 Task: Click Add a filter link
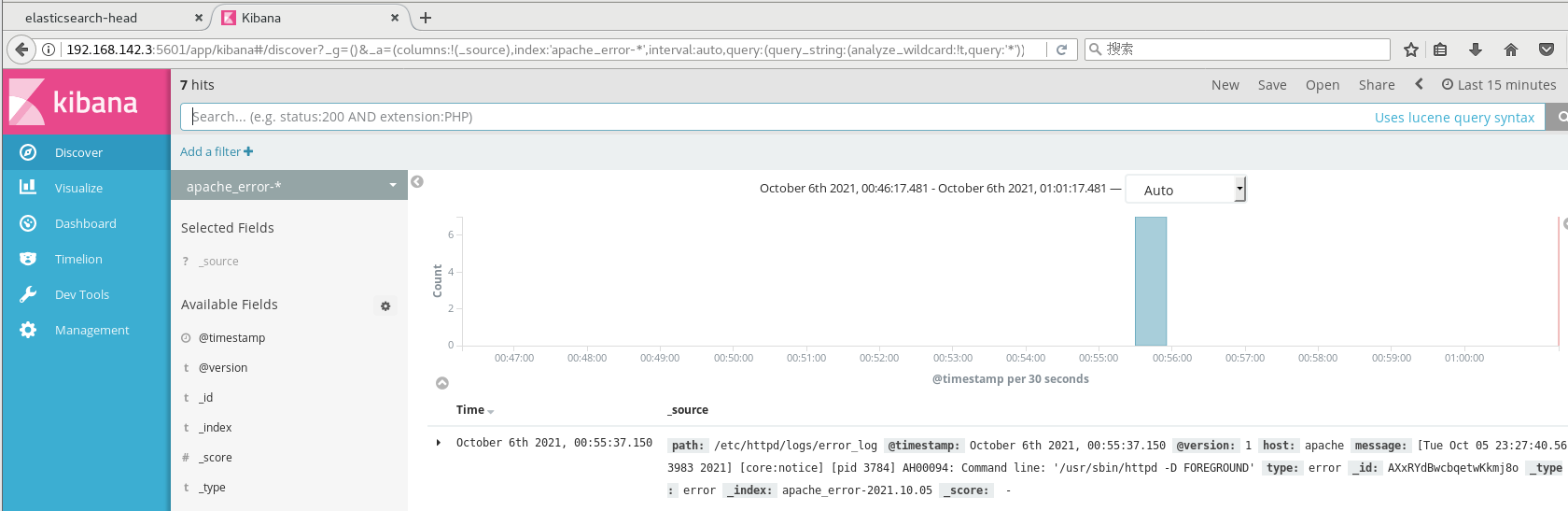pos(217,151)
